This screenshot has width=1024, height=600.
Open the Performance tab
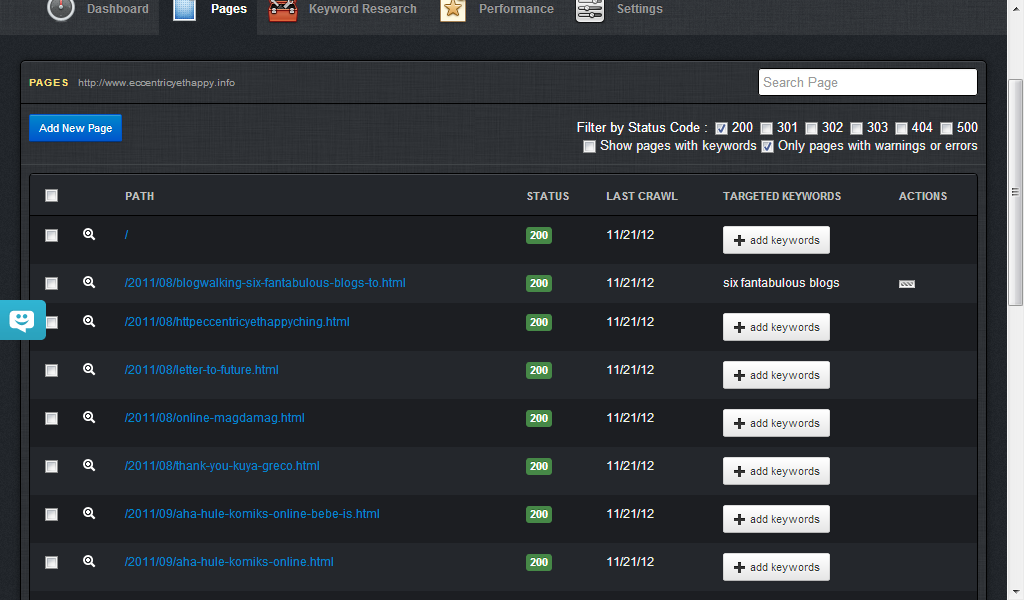(516, 9)
